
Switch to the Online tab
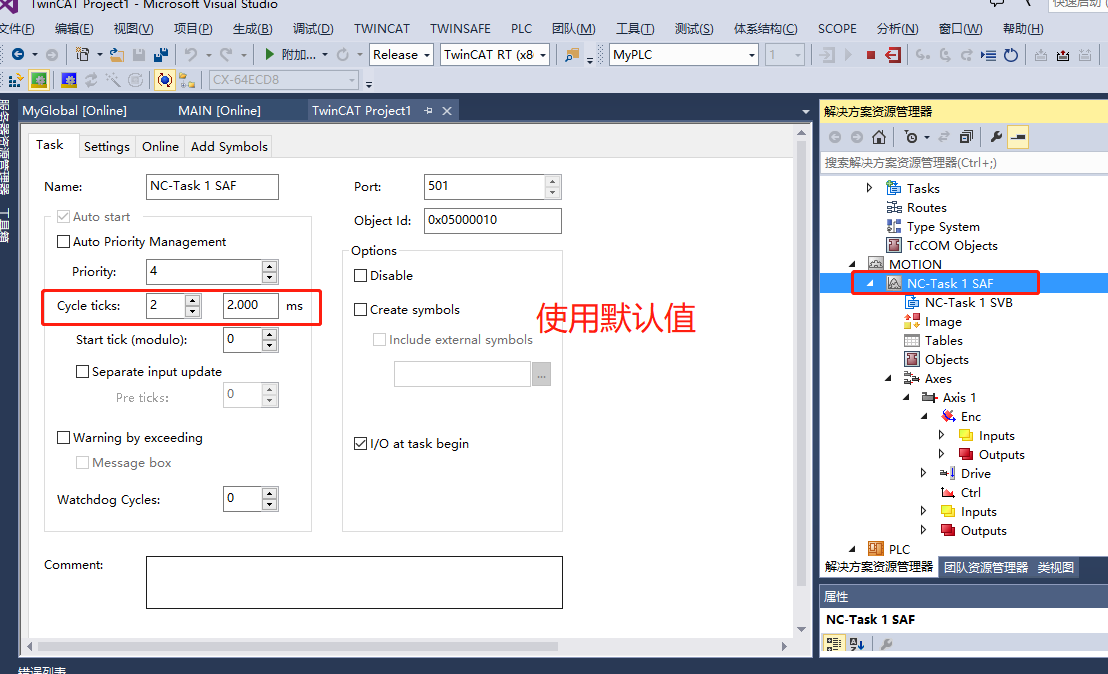click(x=160, y=146)
